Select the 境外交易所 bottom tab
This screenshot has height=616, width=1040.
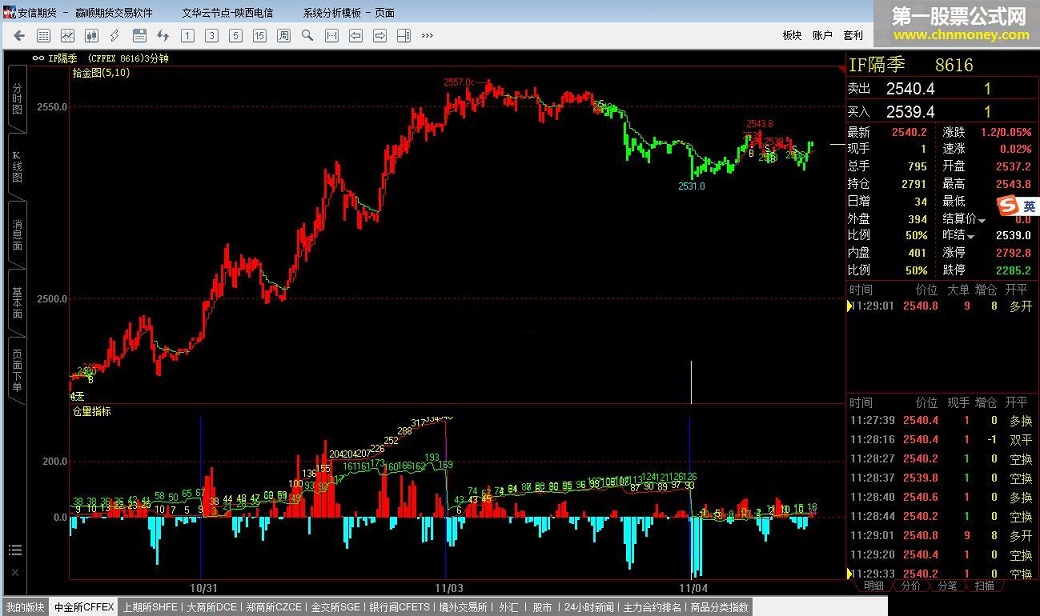(x=463, y=607)
